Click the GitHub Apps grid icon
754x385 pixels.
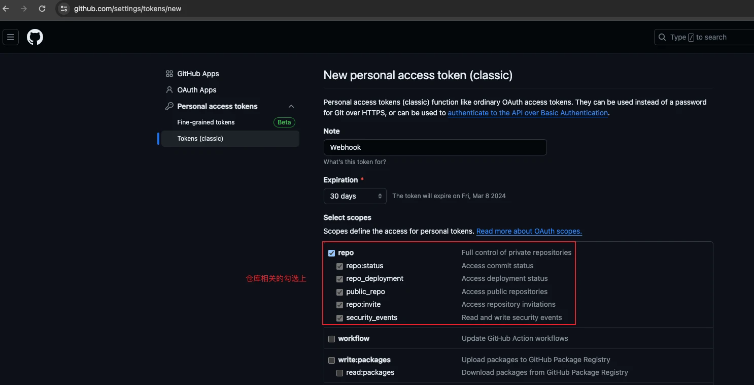pos(169,74)
